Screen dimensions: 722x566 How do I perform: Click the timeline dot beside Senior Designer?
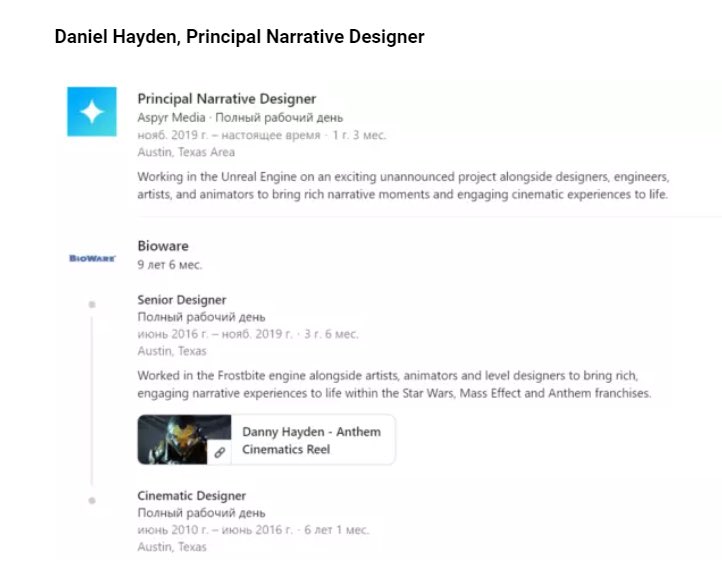point(92,304)
